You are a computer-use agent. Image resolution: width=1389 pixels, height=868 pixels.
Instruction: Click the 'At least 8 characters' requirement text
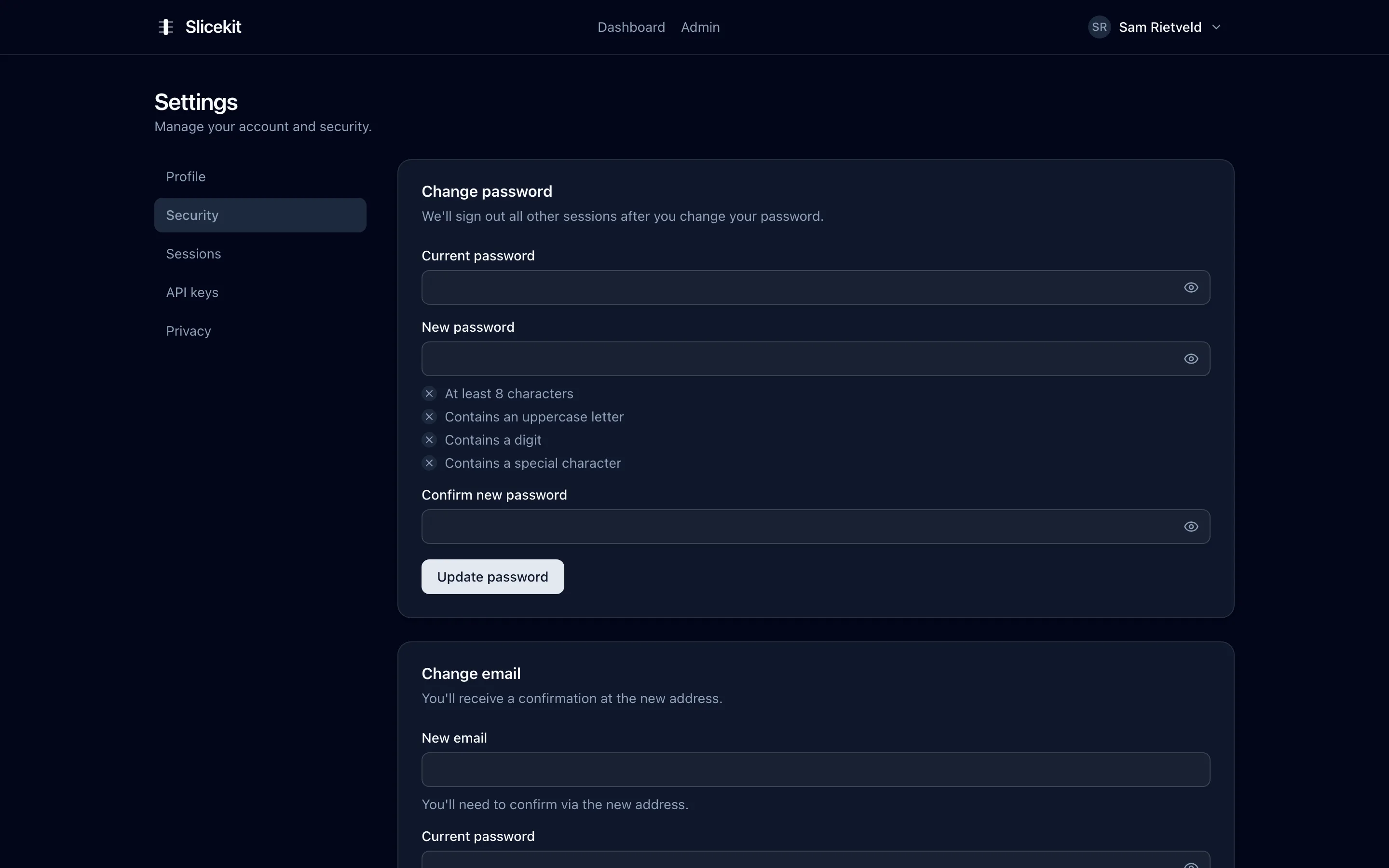508,394
